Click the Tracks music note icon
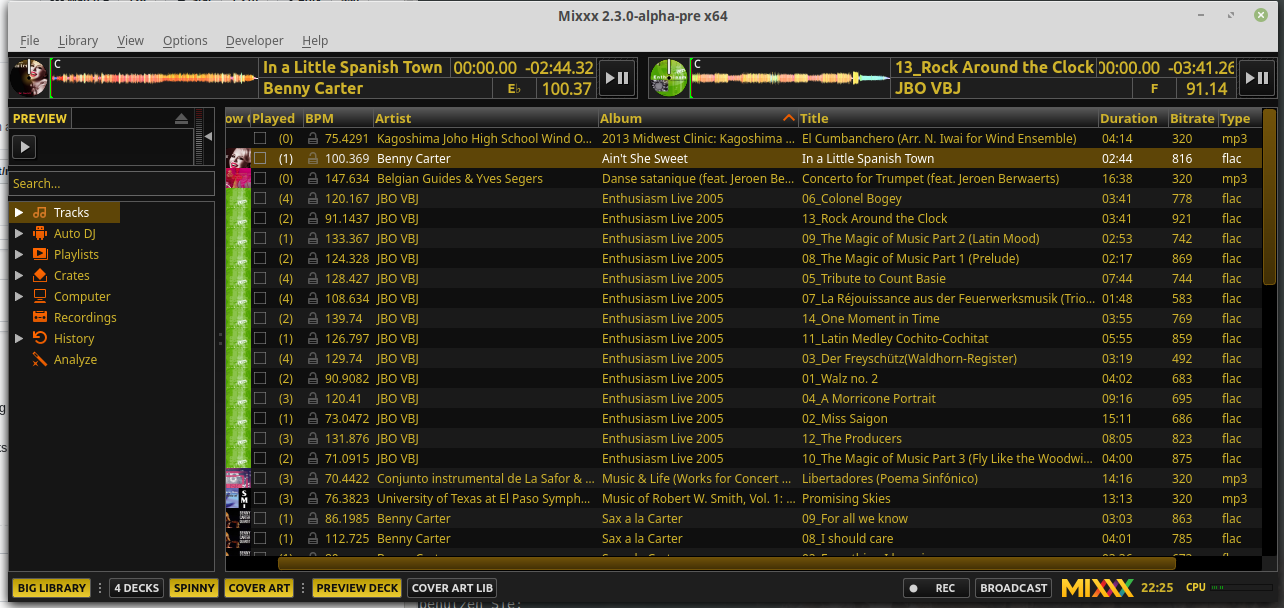1284x608 pixels. pos(40,213)
